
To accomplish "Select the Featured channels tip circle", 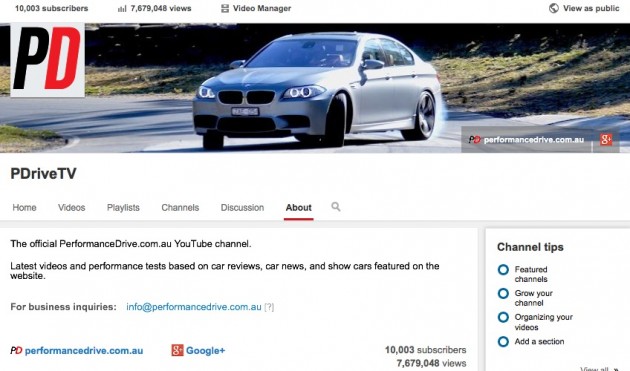I will (x=503, y=270).
